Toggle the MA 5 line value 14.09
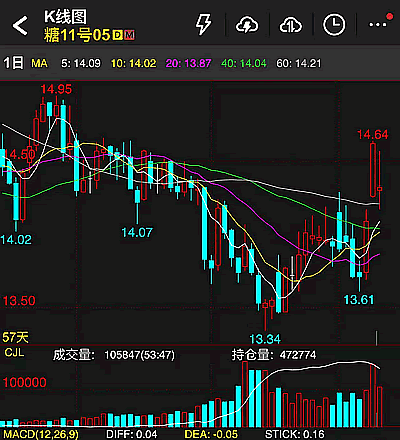 point(81,63)
